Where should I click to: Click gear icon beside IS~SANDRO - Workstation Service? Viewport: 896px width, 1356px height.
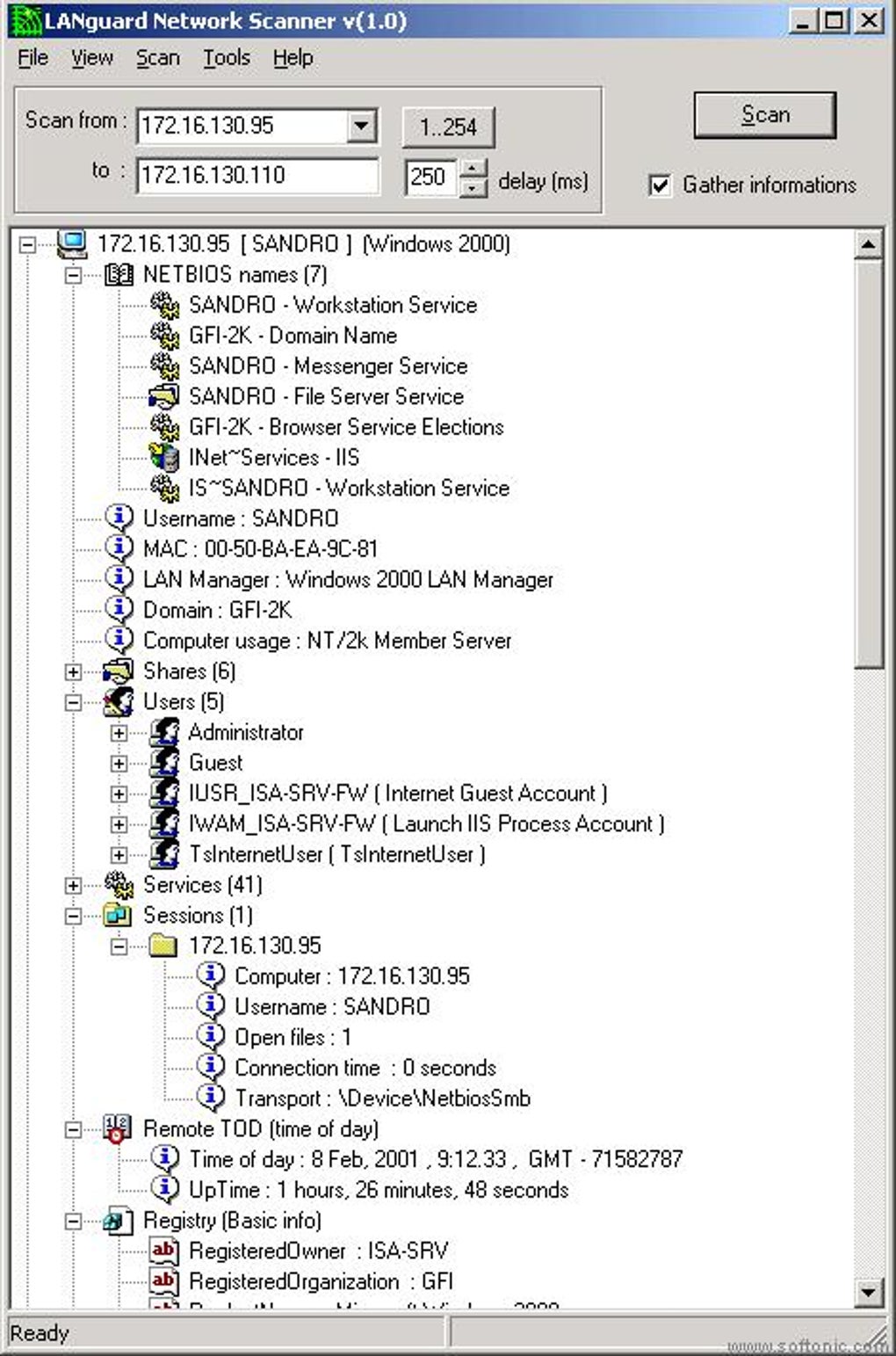[164, 488]
